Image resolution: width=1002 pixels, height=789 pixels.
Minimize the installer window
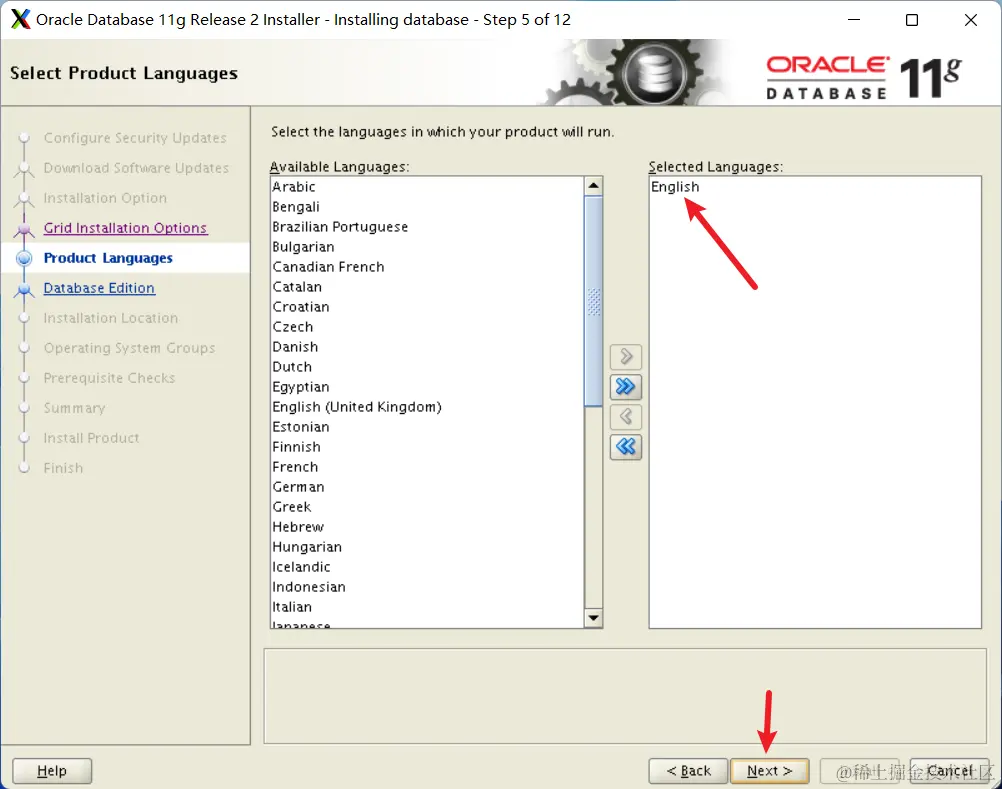854,20
